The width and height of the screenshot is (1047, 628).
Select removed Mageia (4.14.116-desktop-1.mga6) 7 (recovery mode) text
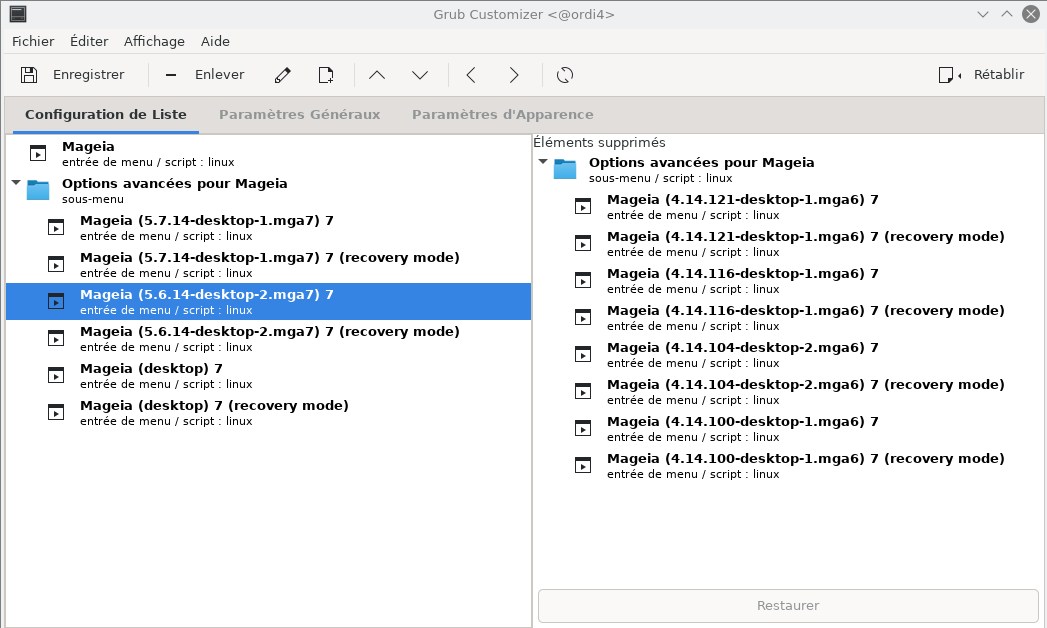[806, 311]
